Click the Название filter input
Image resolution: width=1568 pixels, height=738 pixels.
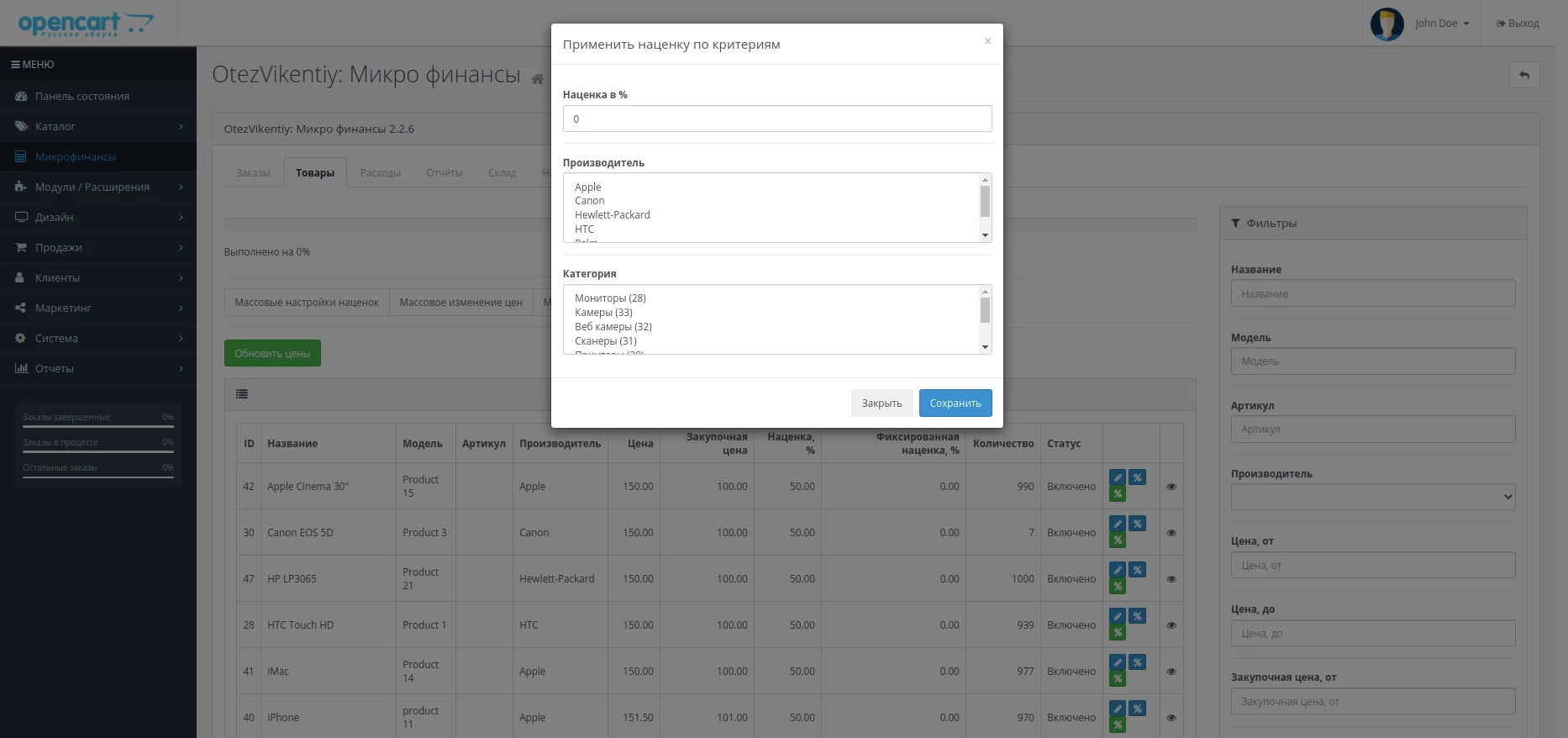tap(1373, 293)
